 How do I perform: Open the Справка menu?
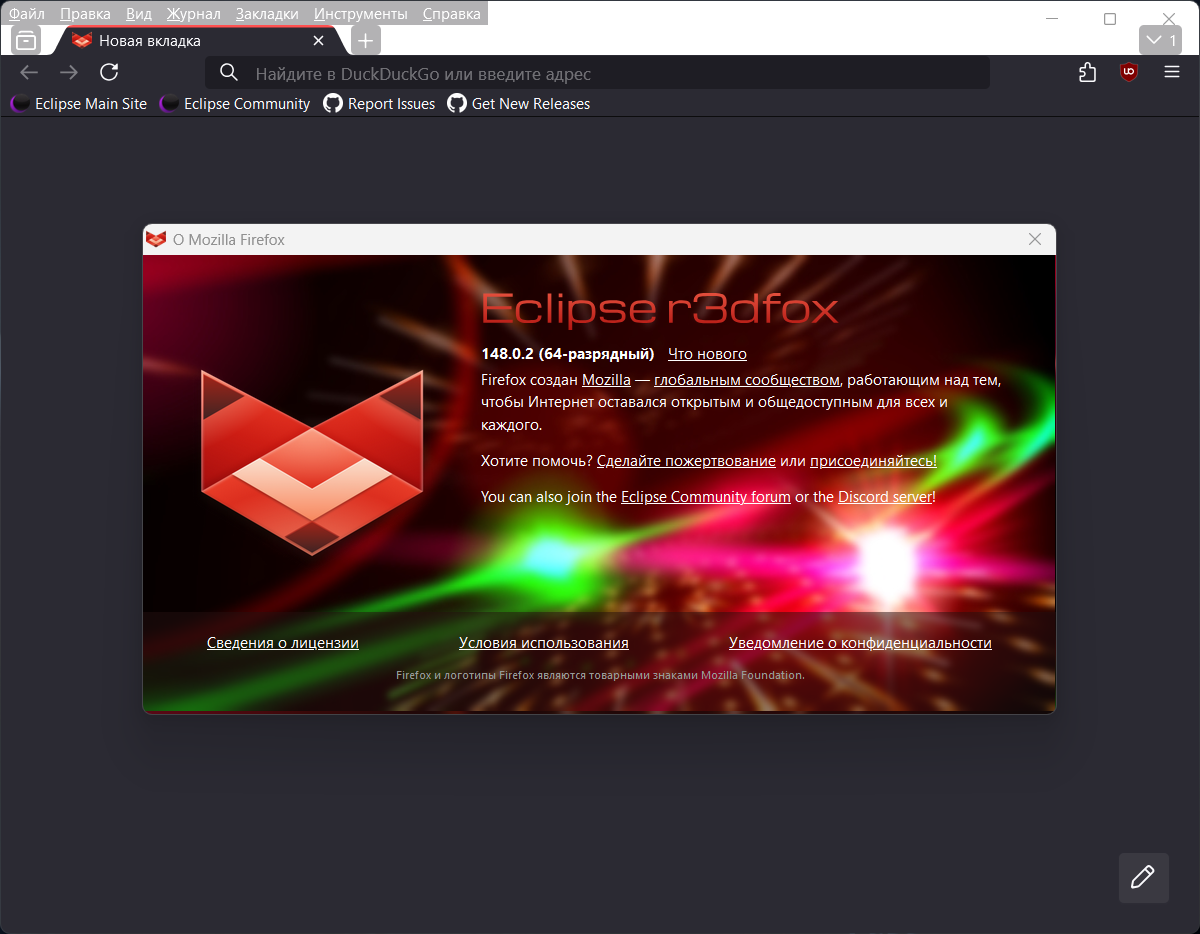pos(452,14)
